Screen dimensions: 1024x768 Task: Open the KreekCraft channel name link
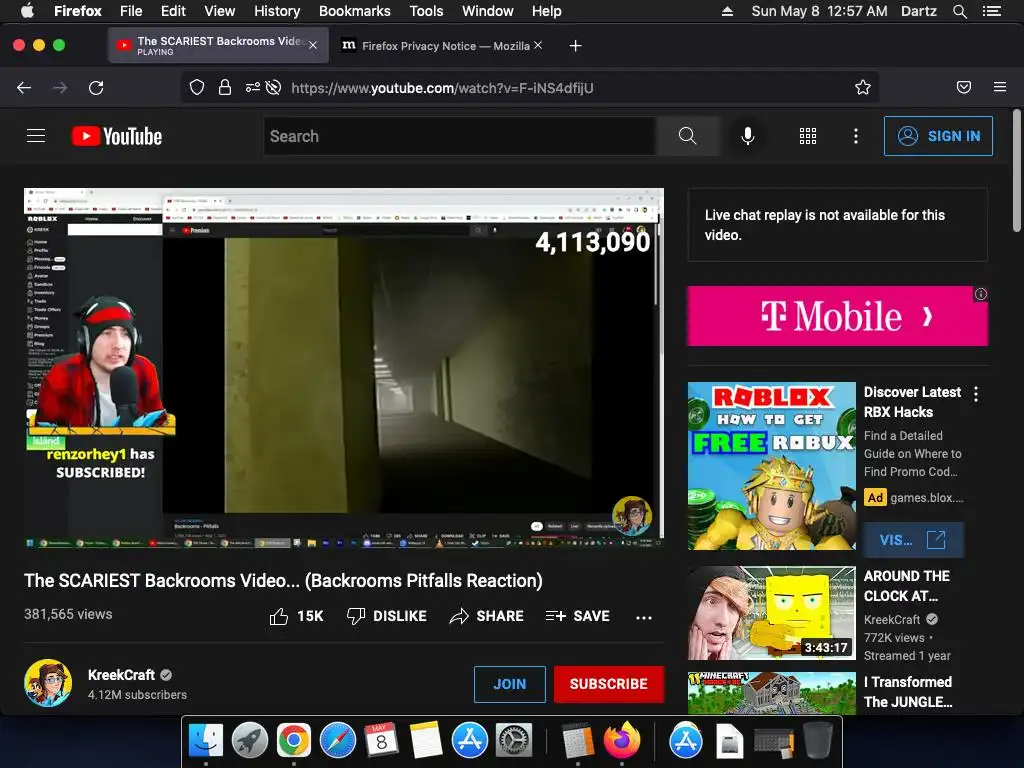pyautogui.click(x=121, y=675)
